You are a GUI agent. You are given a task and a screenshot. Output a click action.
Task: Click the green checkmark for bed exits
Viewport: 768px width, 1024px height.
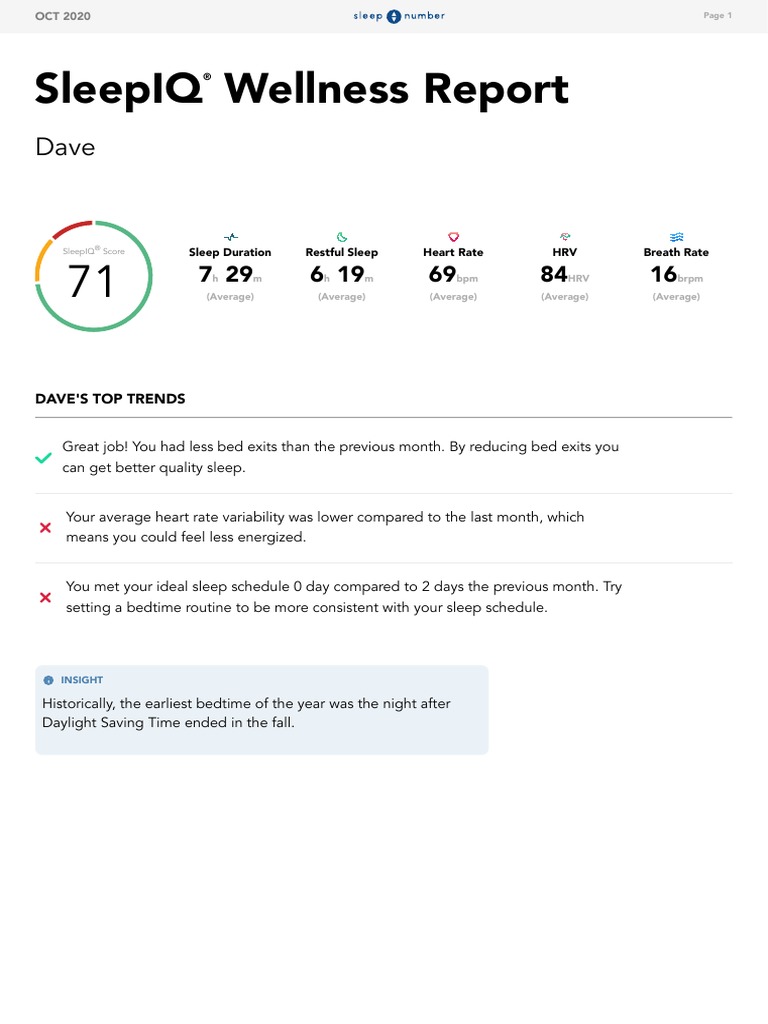pos(44,458)
